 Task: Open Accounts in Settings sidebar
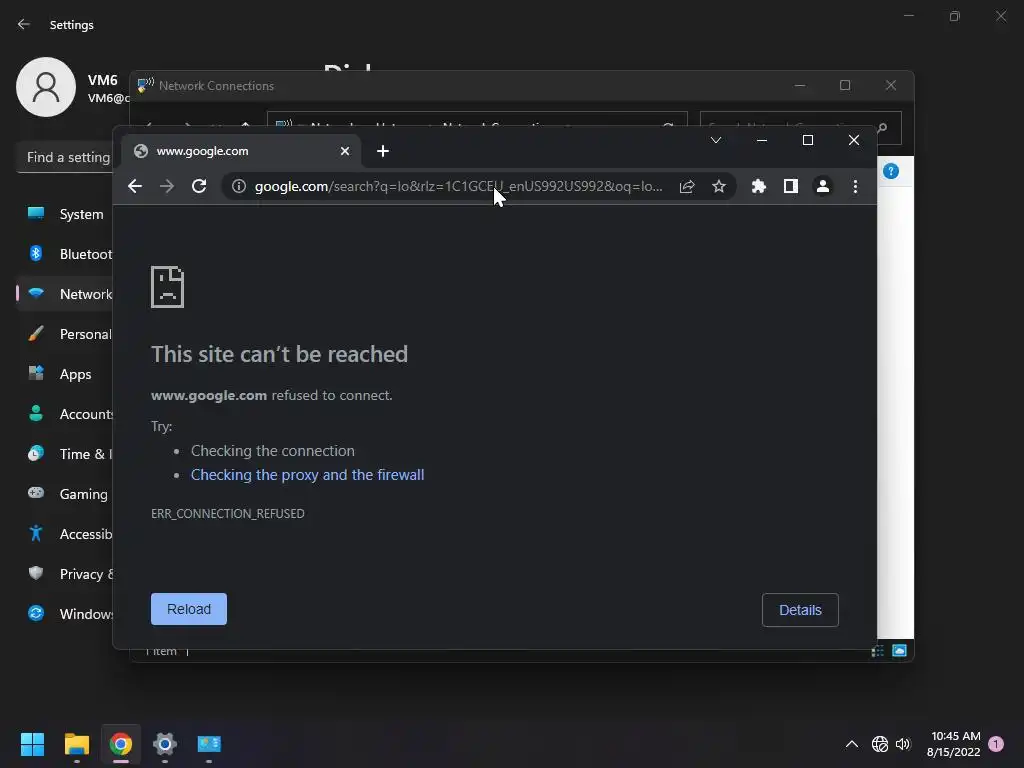coord(65,414)
